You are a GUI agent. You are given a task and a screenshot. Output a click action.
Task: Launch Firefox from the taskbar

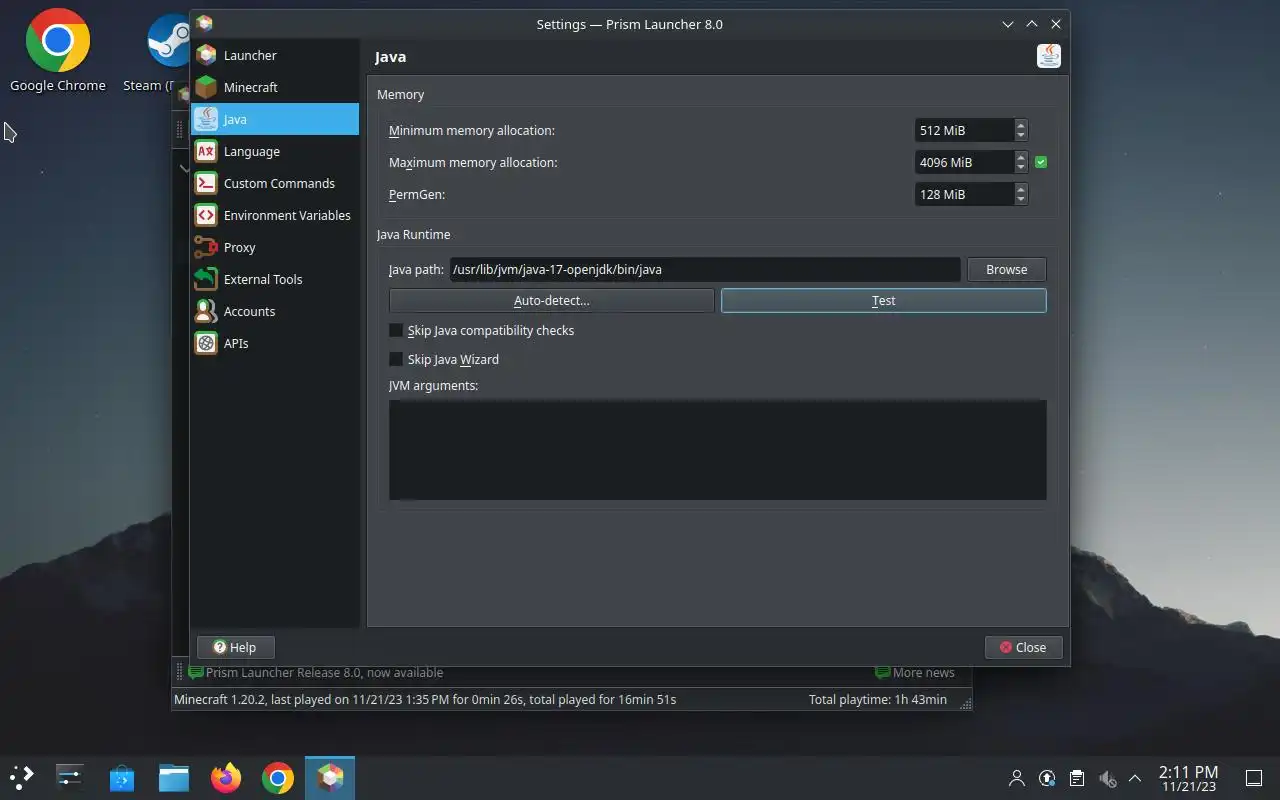(226, 777)
